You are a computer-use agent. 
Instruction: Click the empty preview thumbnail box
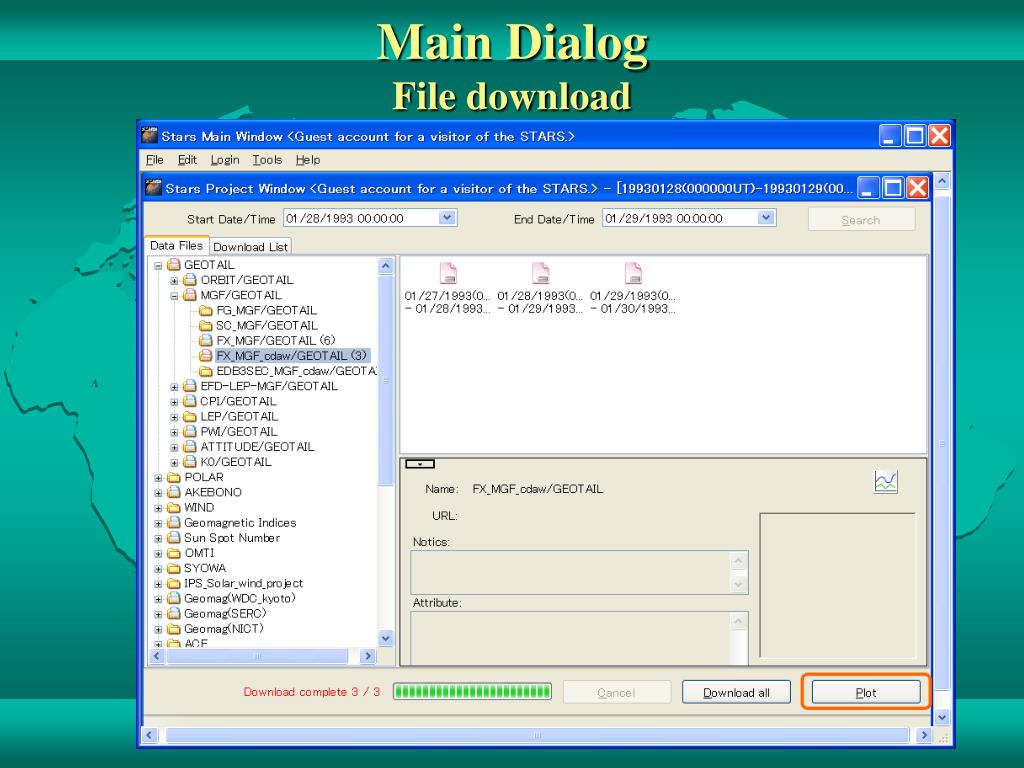(x=837, y=586)
